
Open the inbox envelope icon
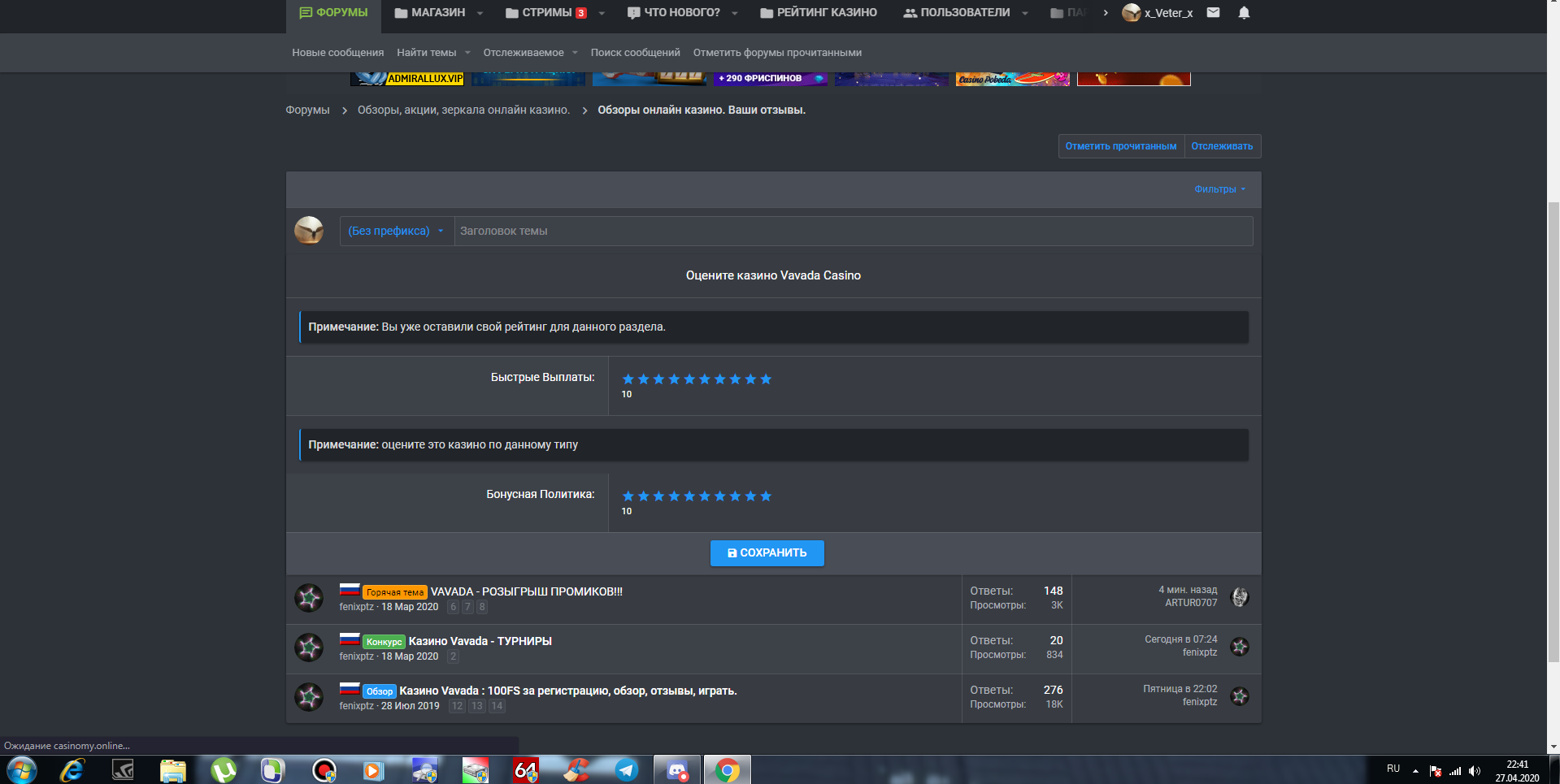click(x=1213, y=12)
